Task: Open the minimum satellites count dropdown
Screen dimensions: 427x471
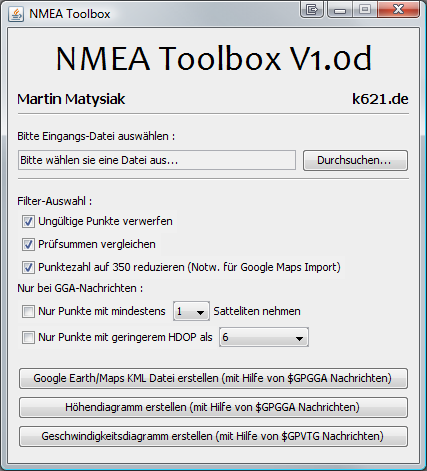Action: (191, 311)
